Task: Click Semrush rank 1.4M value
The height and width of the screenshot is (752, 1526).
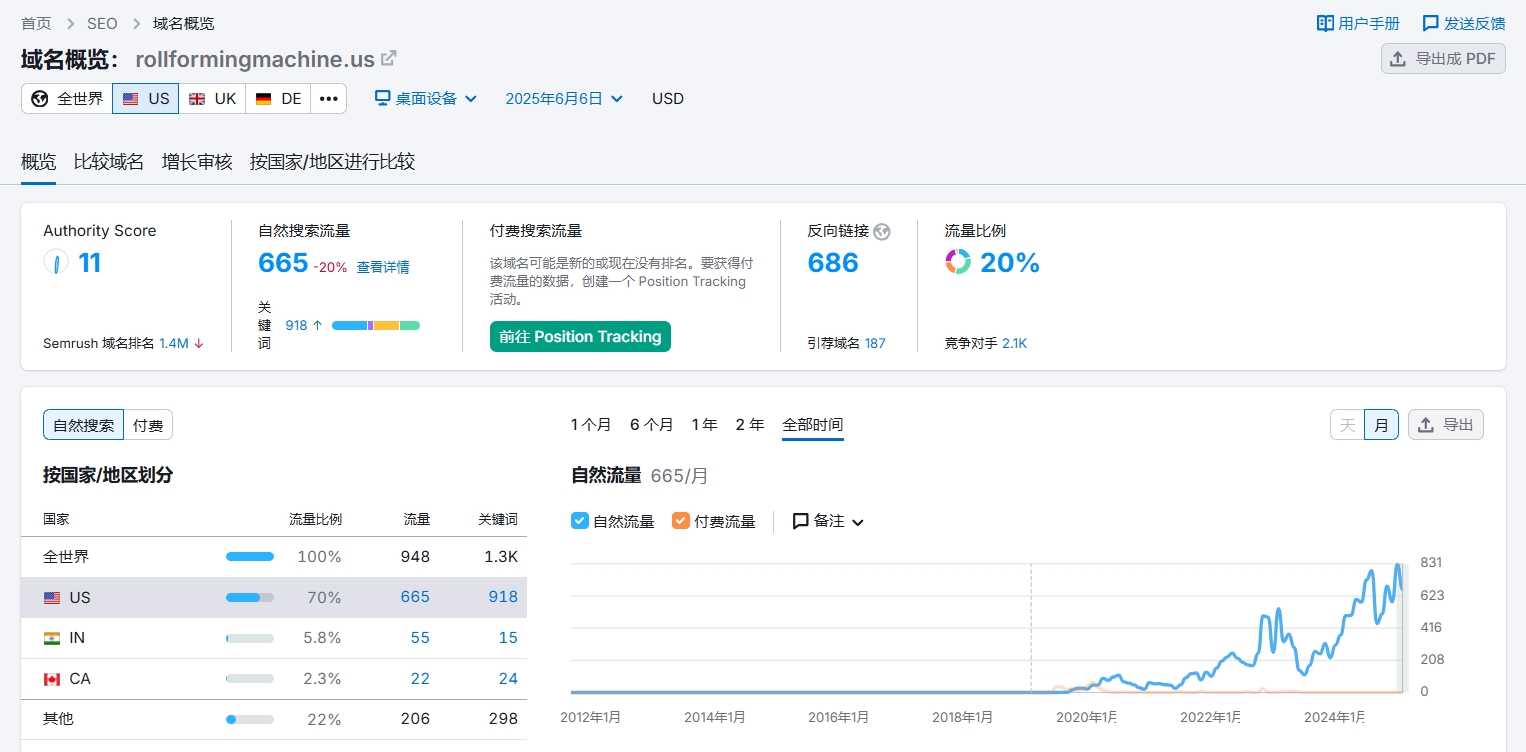Action: pos(174,343)
